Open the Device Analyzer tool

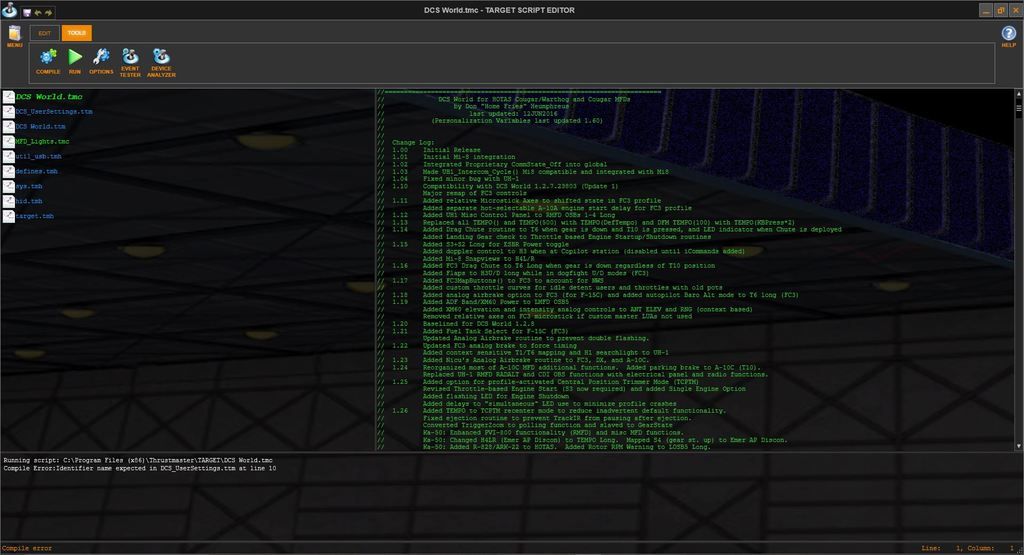(x=161, y=59)
